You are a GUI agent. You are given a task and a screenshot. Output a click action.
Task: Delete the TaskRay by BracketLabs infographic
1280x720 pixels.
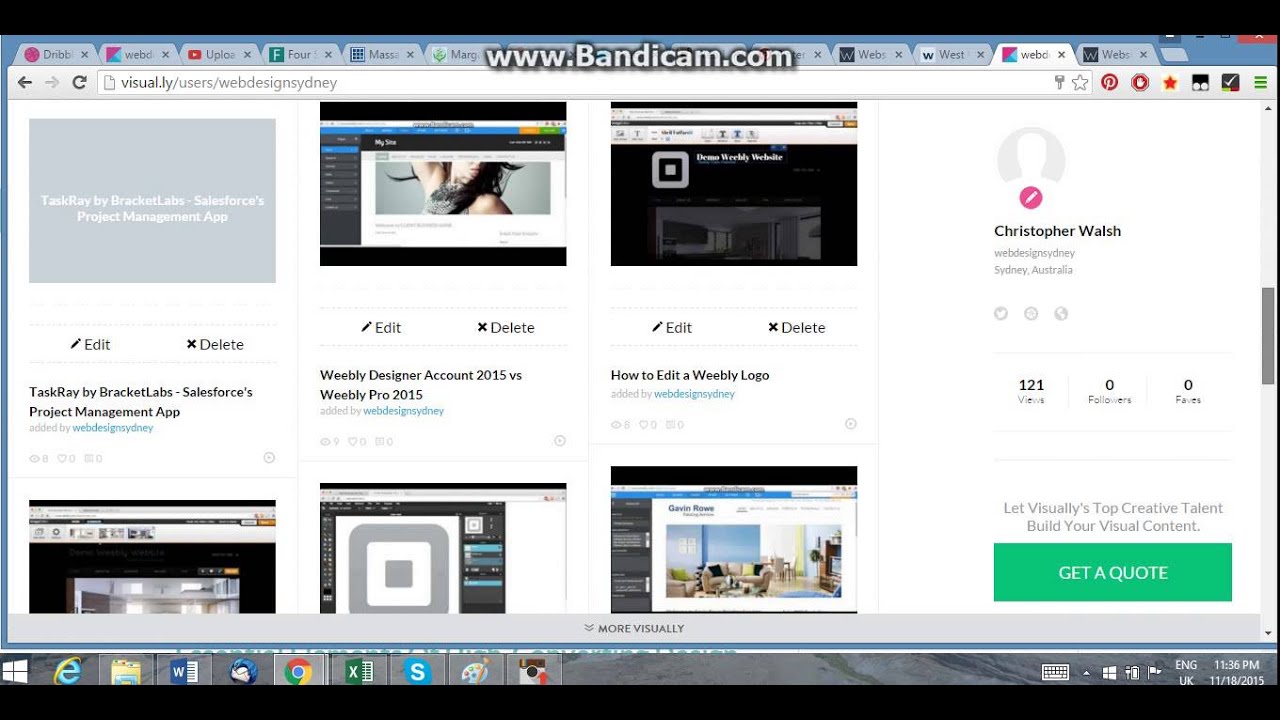point(215,344)
